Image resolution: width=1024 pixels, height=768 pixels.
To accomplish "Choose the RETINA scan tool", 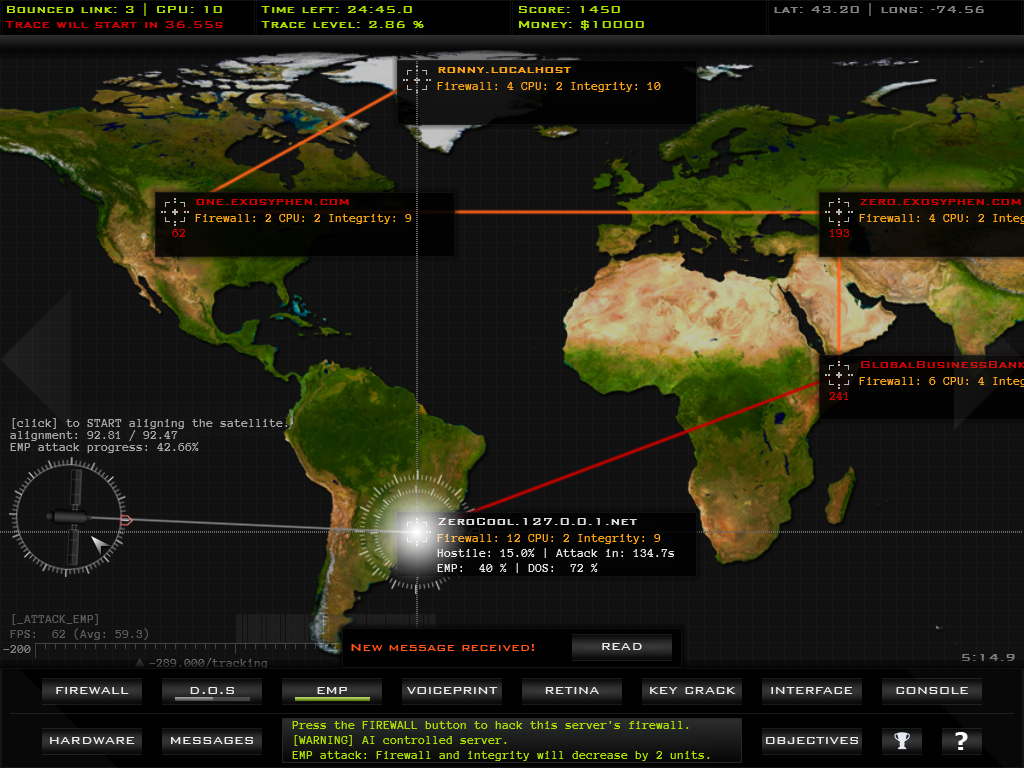I will 572,691.
